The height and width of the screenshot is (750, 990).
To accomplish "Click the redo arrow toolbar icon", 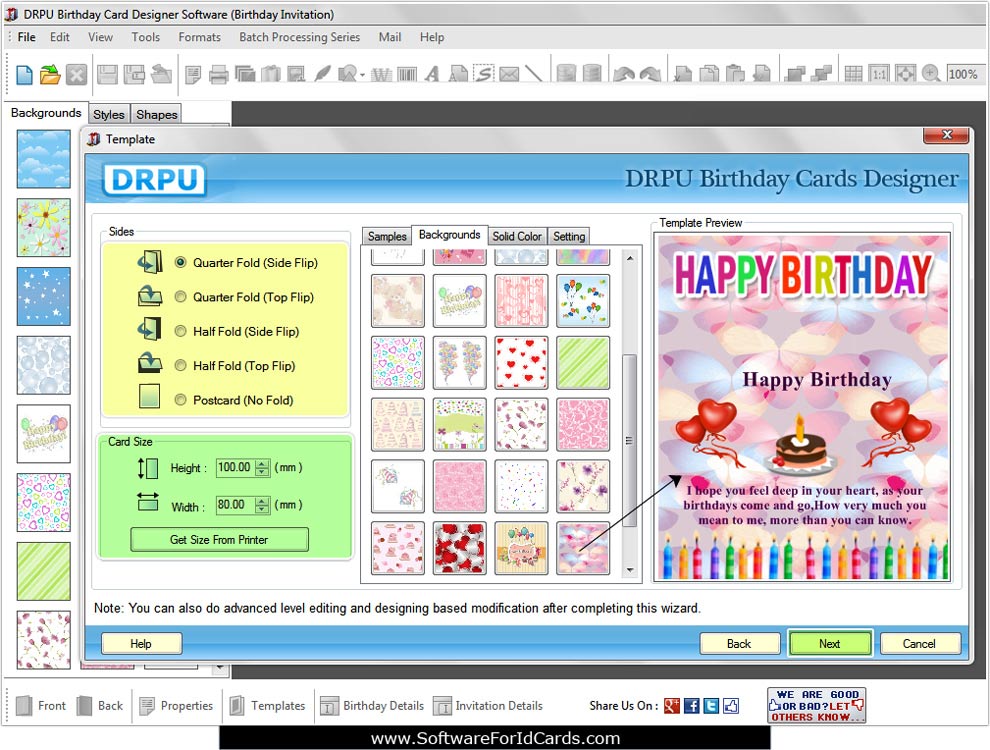I will 650,74.
